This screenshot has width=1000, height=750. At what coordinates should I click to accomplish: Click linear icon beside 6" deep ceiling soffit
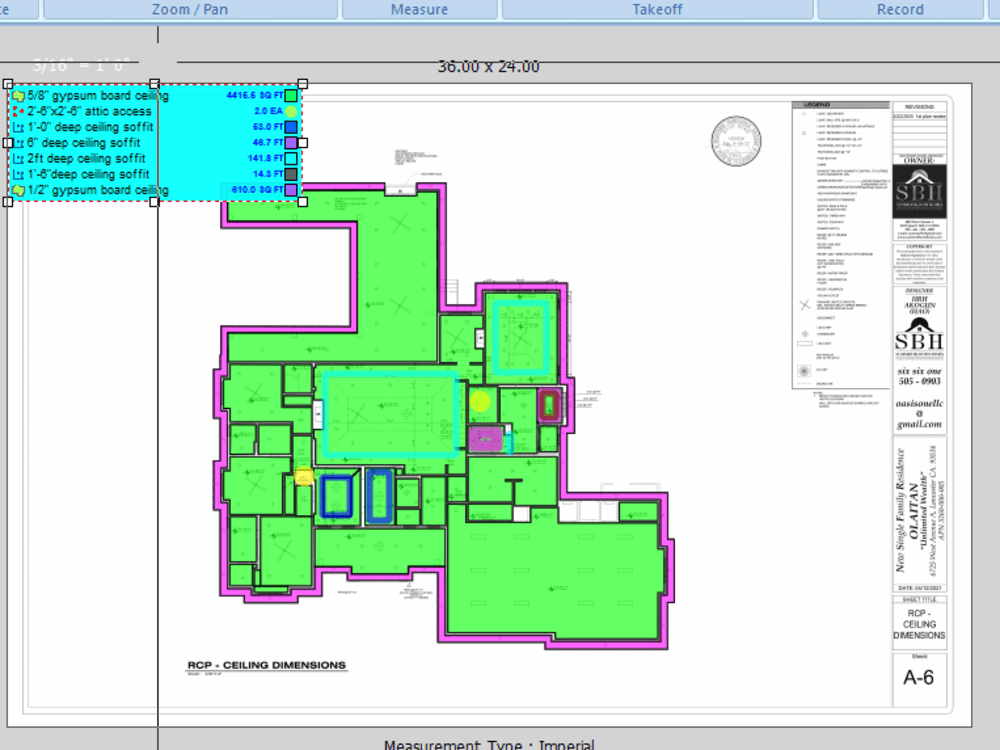tap(18, 143)
